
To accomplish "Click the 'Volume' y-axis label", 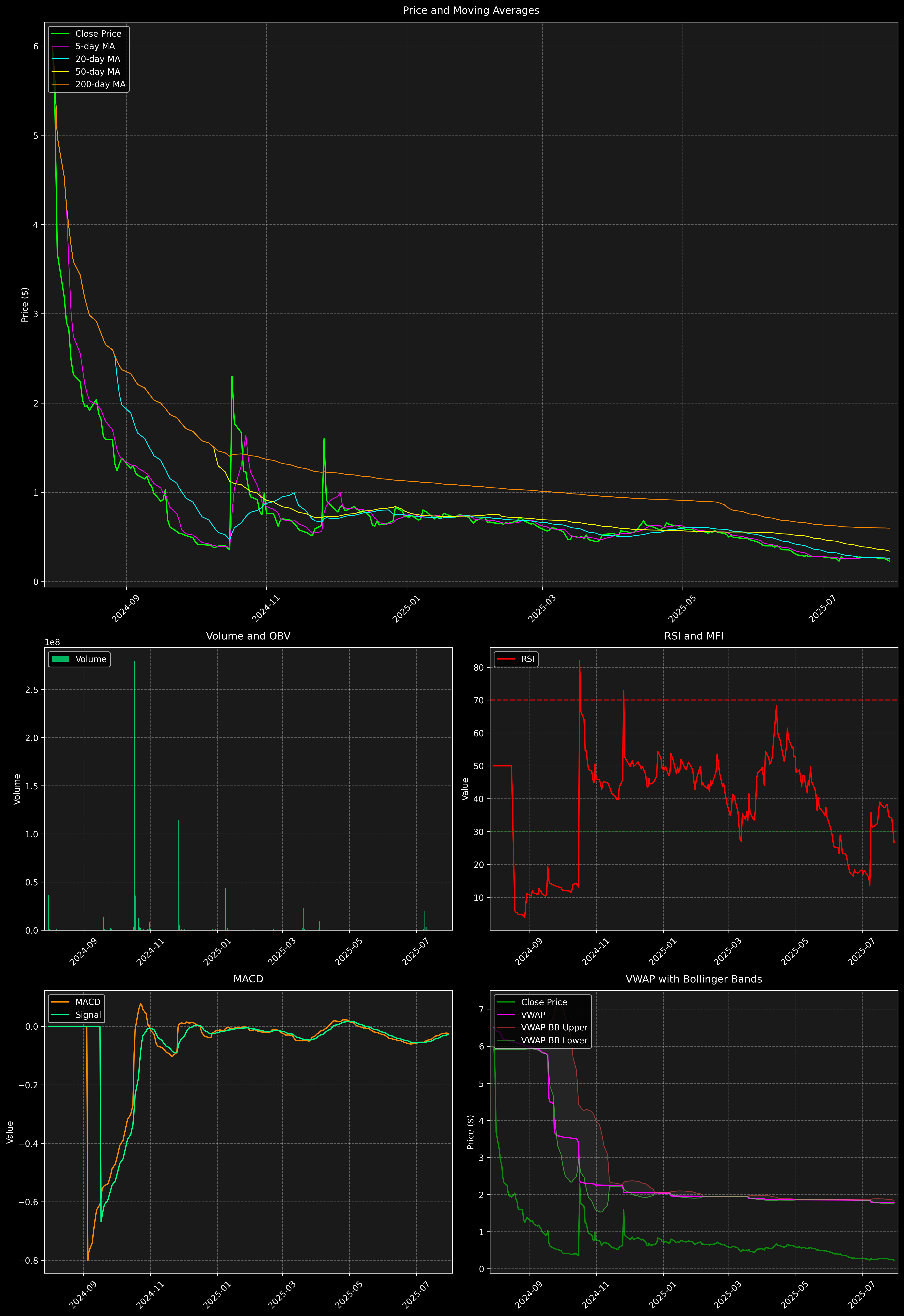I will [x=17, y=789].
